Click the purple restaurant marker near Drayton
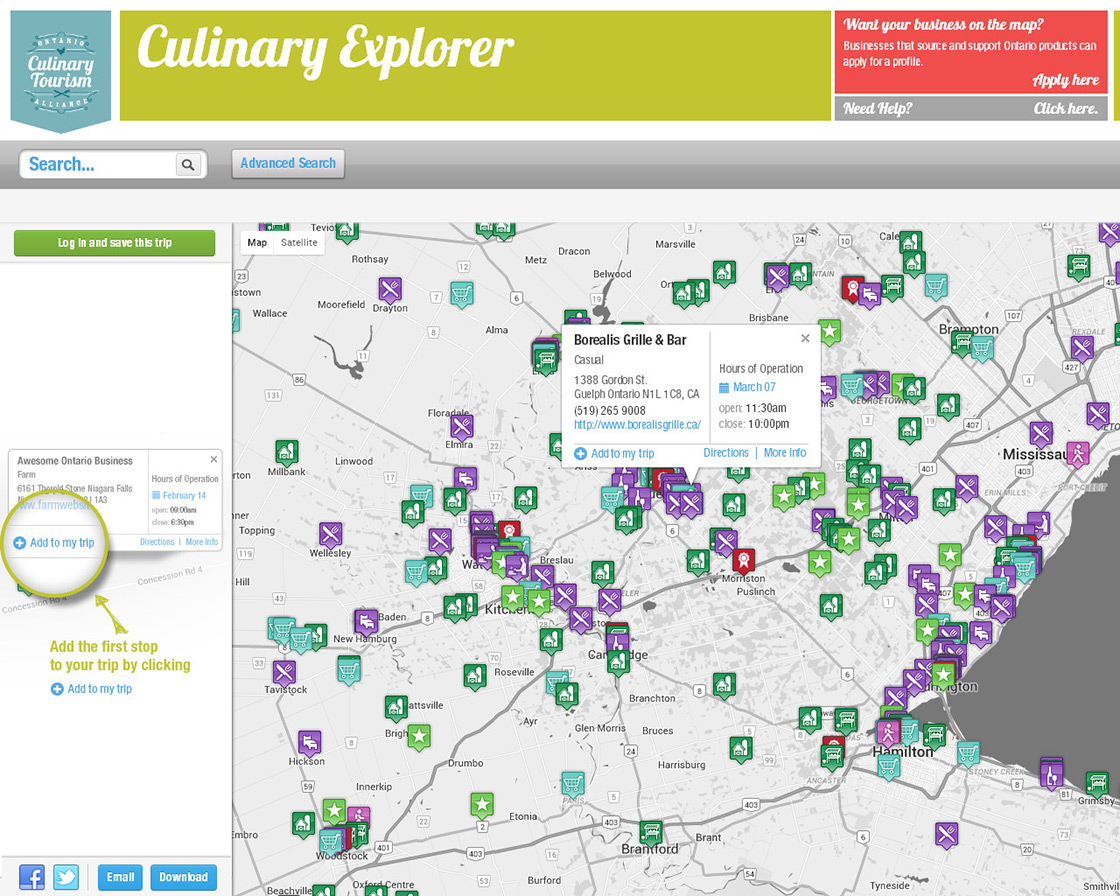Screen dimensions: 1120x896 (x=390, y=289)
